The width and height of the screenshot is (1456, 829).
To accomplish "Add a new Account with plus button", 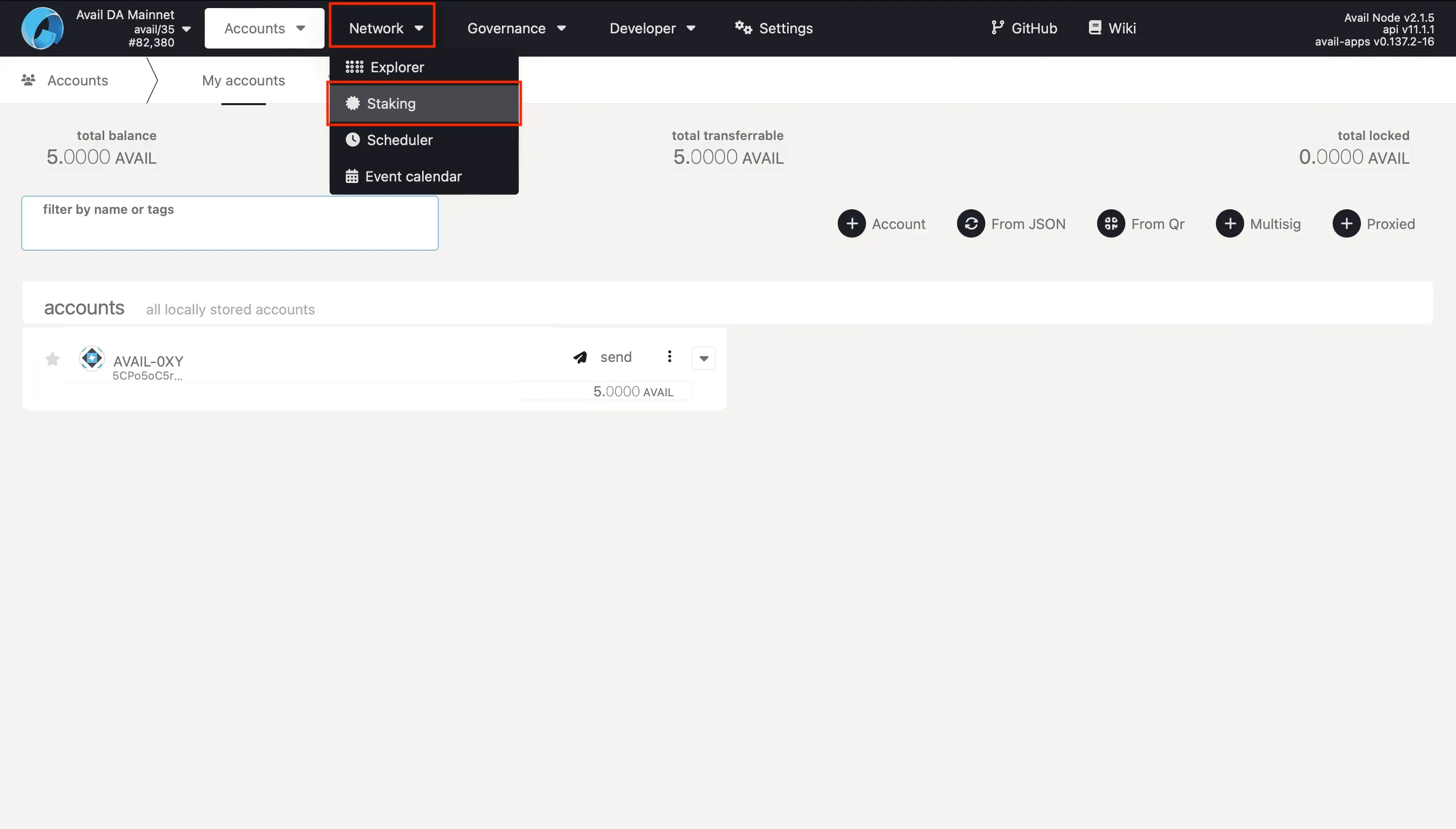I will tap(882, 224).
